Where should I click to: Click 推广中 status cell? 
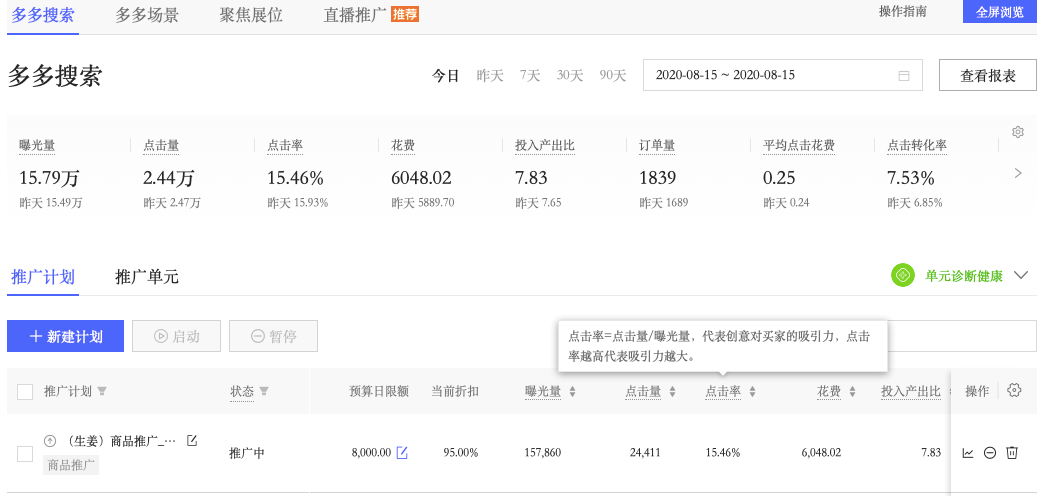tap(247, 453)
